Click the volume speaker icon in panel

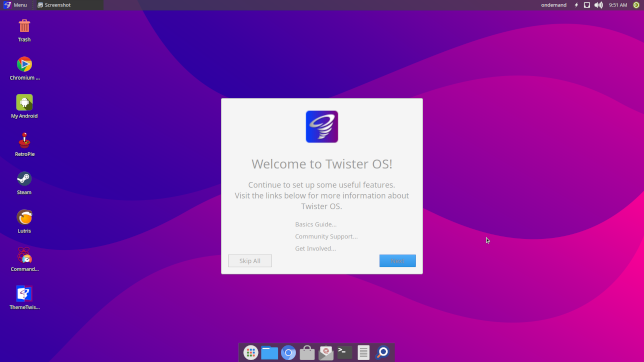599,5
